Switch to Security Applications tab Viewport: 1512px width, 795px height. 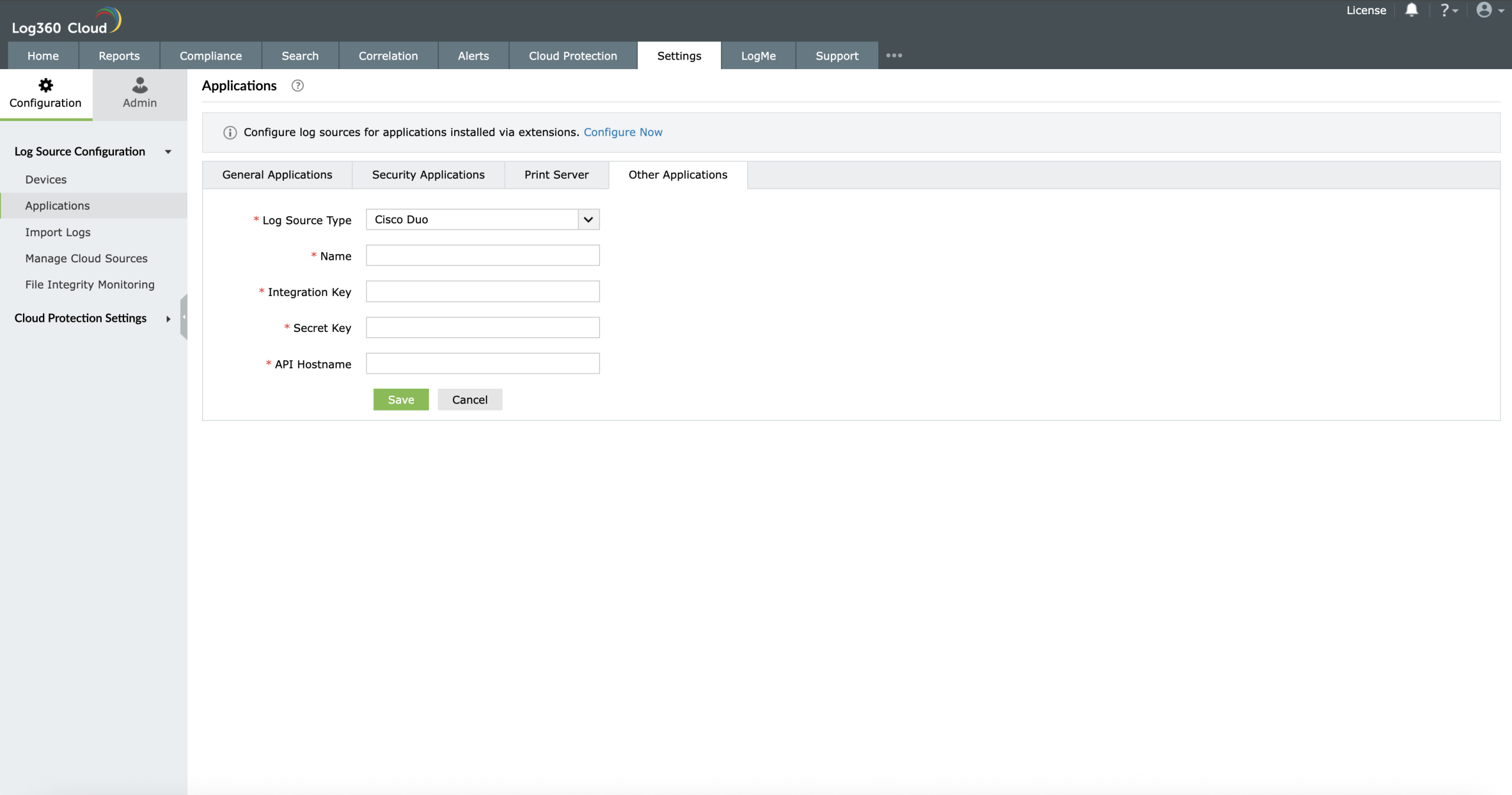click(x=428, y=175)
